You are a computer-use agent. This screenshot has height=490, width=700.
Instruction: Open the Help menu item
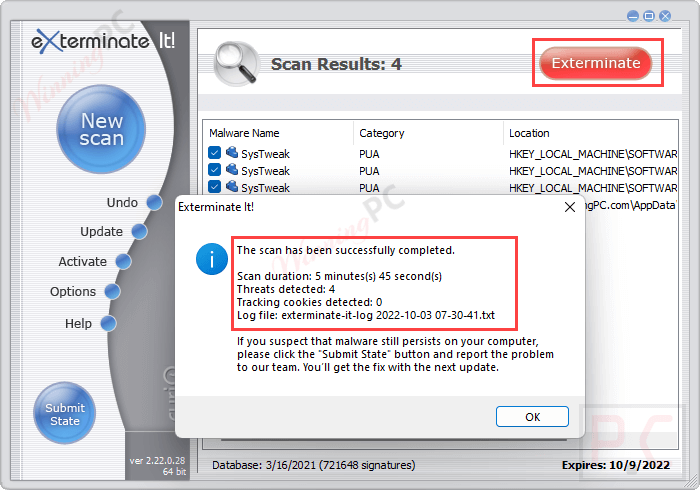coord(78,323)
